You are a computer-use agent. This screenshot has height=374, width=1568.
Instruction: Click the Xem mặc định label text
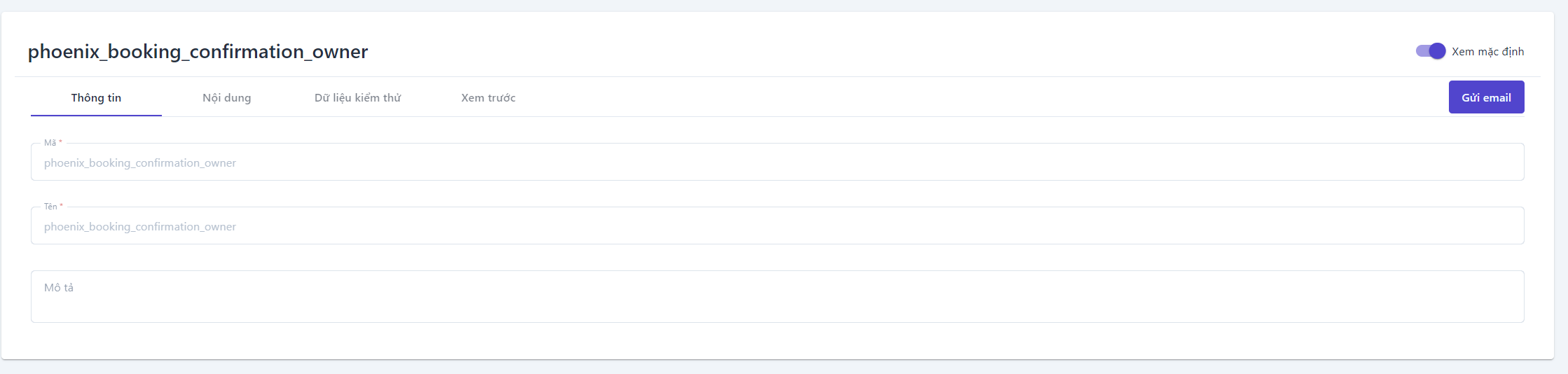[1487, 52]
